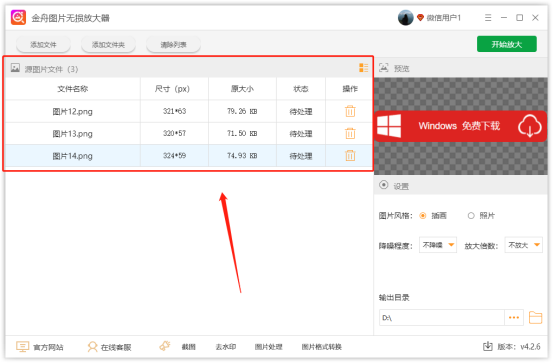Toggle the list view layout icon
The width and height of the screenshot is (553, 364).
point(364,68)
